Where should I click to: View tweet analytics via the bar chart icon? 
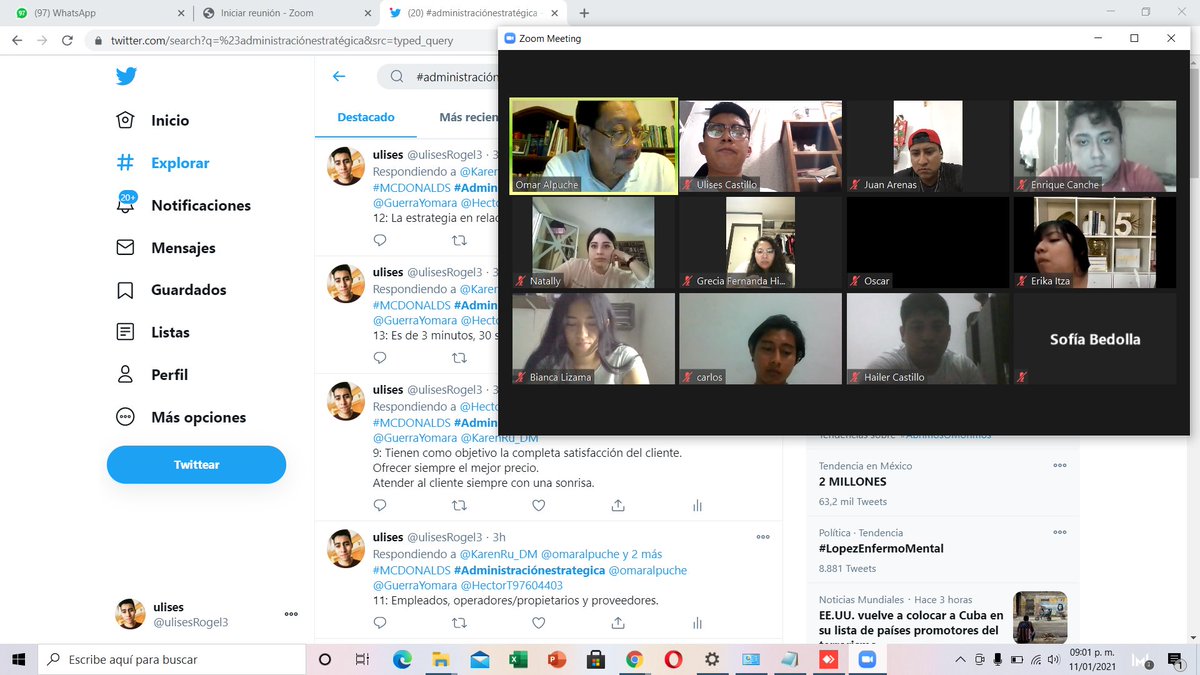click(697, 505)
